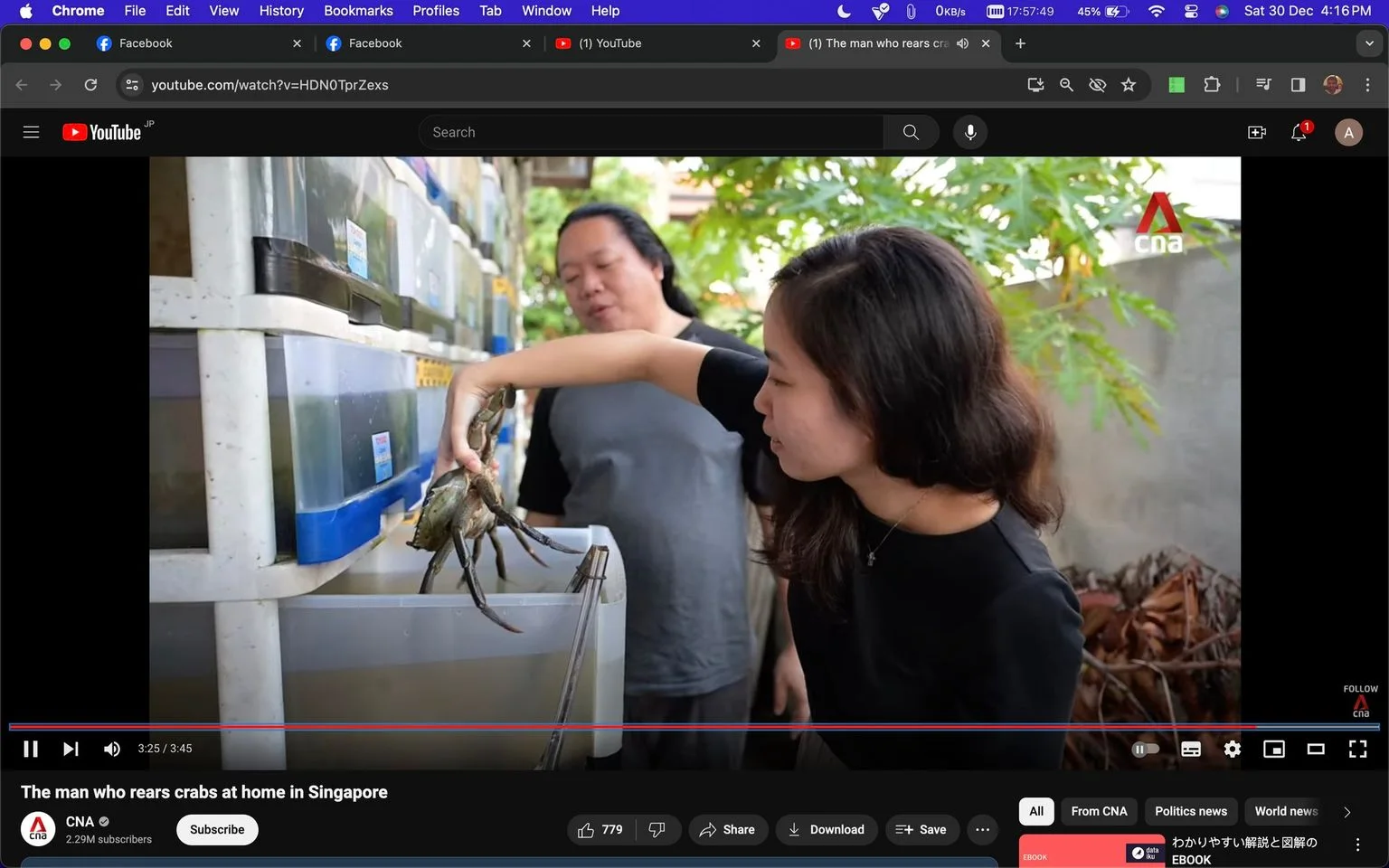Show more category chips arrow
This screenshot has width=1389, height=868.
1346,812
